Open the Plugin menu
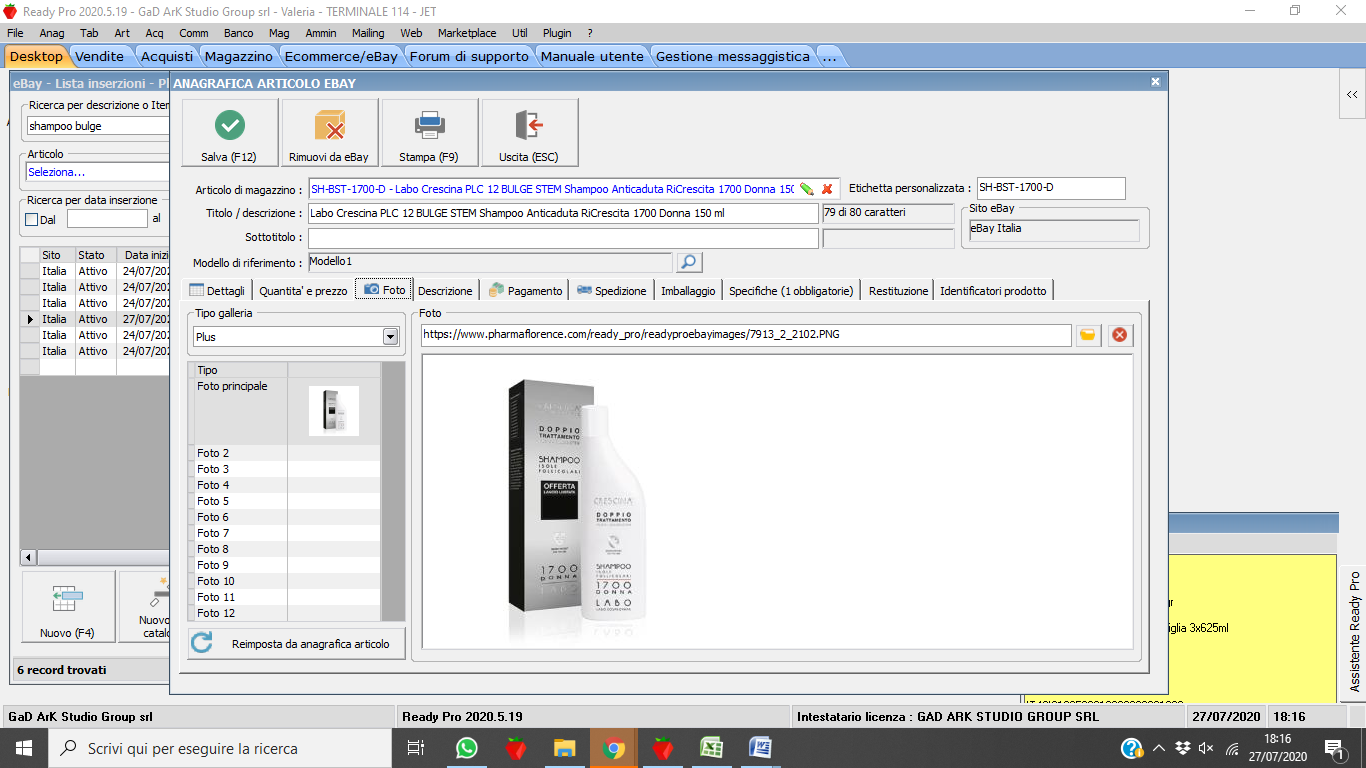The height and width of the screenshot is (768, 1366). click(557, 33)
